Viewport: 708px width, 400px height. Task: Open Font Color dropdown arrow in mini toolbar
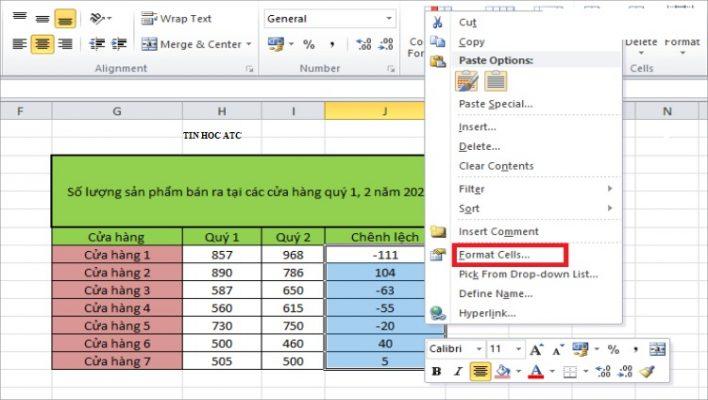click(552, 372)
